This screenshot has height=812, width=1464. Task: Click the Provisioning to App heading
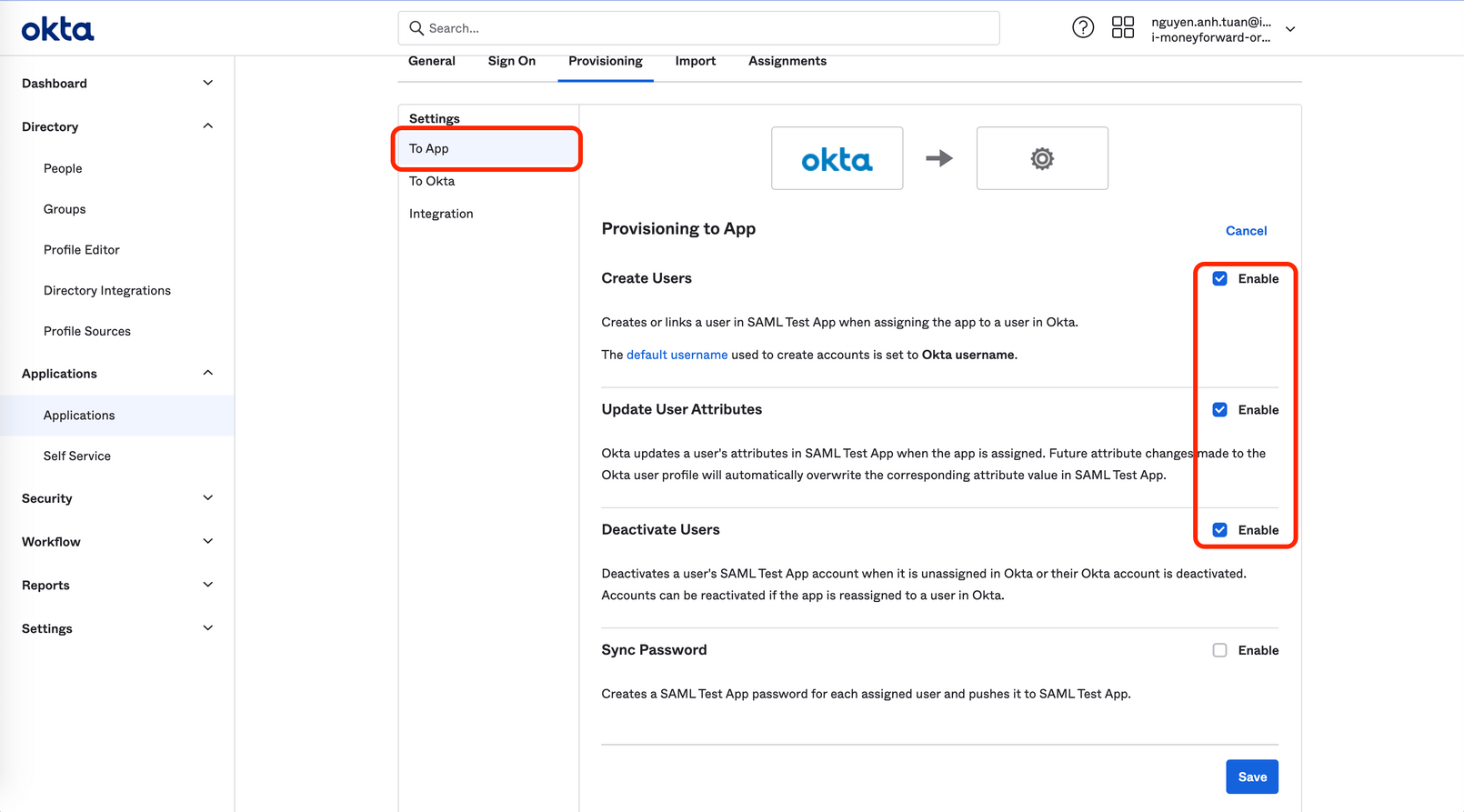coord(678,229)
